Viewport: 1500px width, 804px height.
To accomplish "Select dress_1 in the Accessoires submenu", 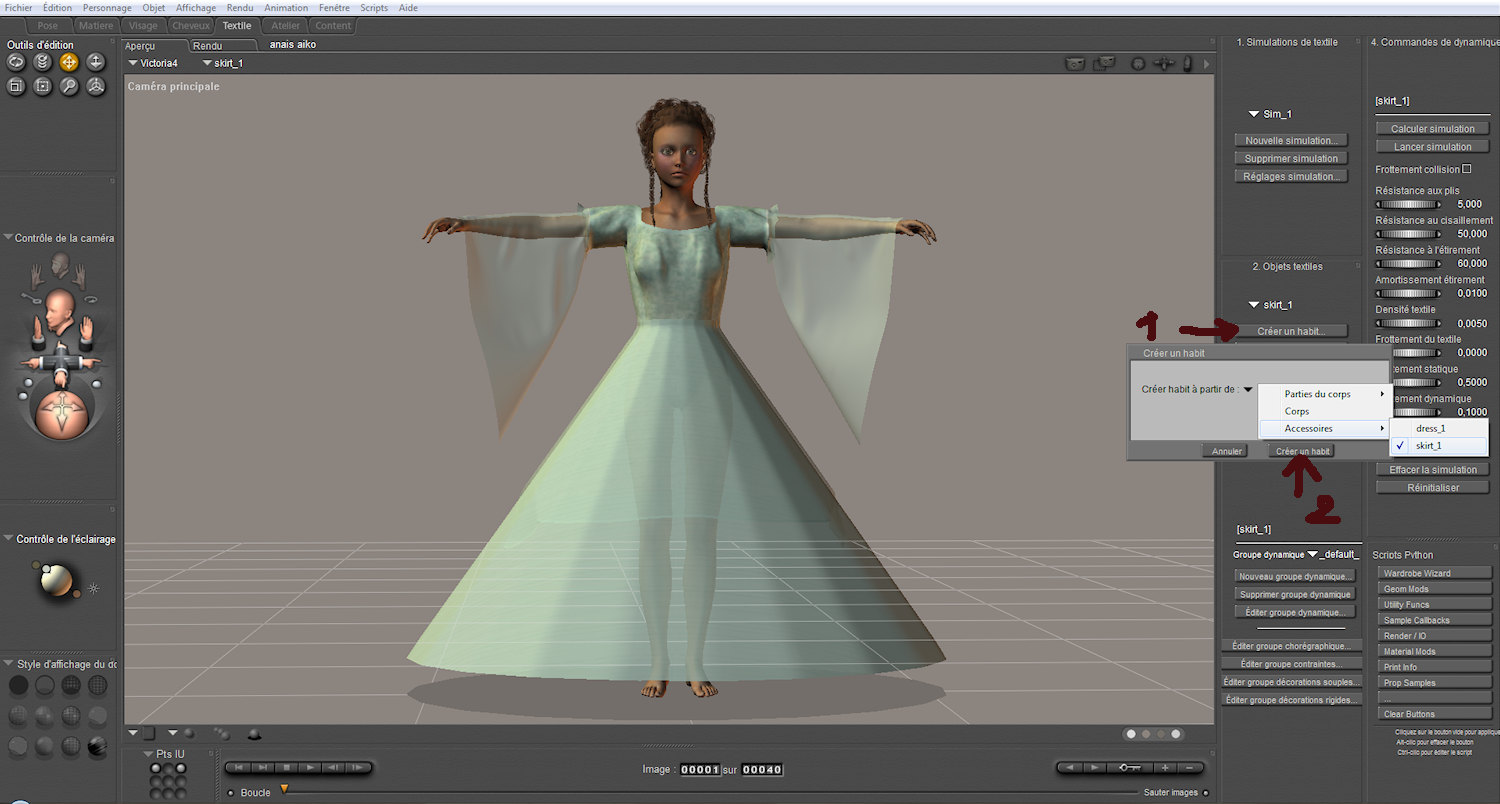I will [1438, 428].
